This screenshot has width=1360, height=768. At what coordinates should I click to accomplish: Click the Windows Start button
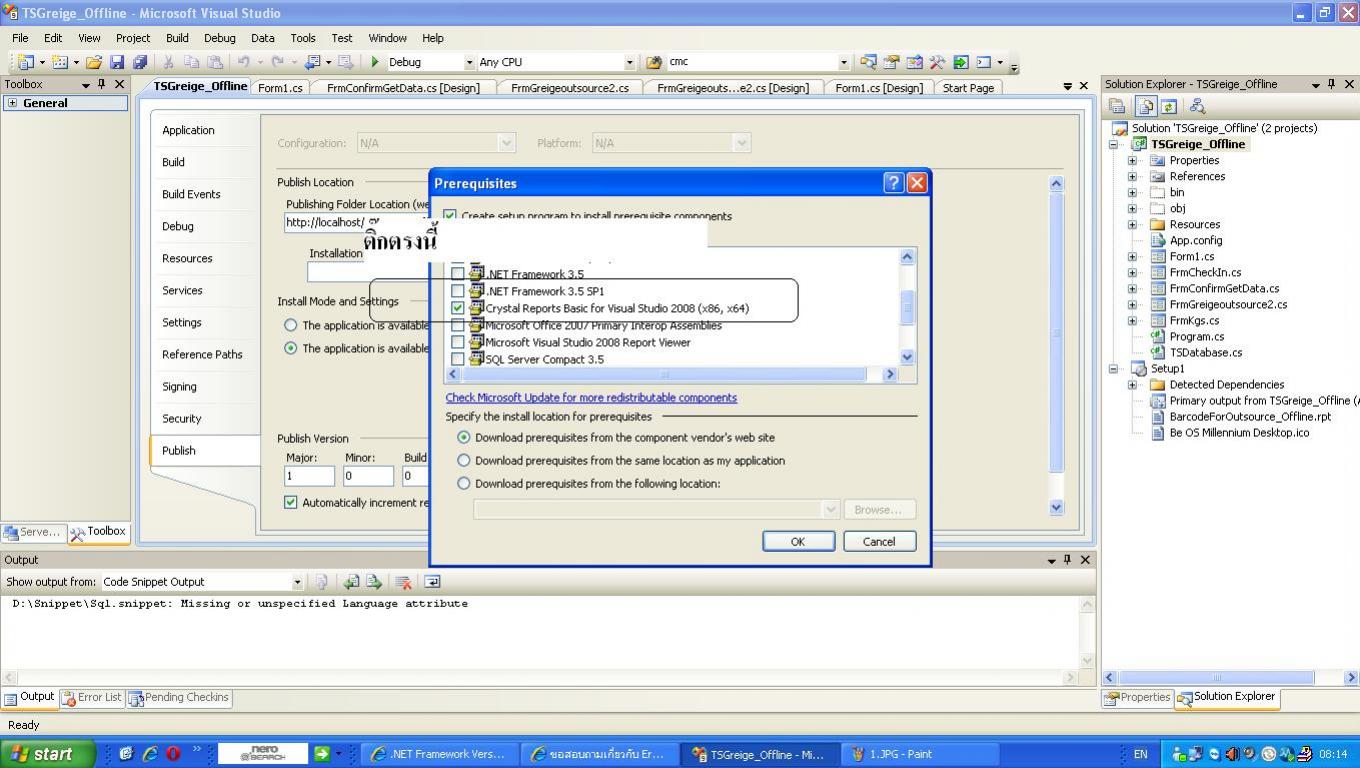[x=48, y=754]
